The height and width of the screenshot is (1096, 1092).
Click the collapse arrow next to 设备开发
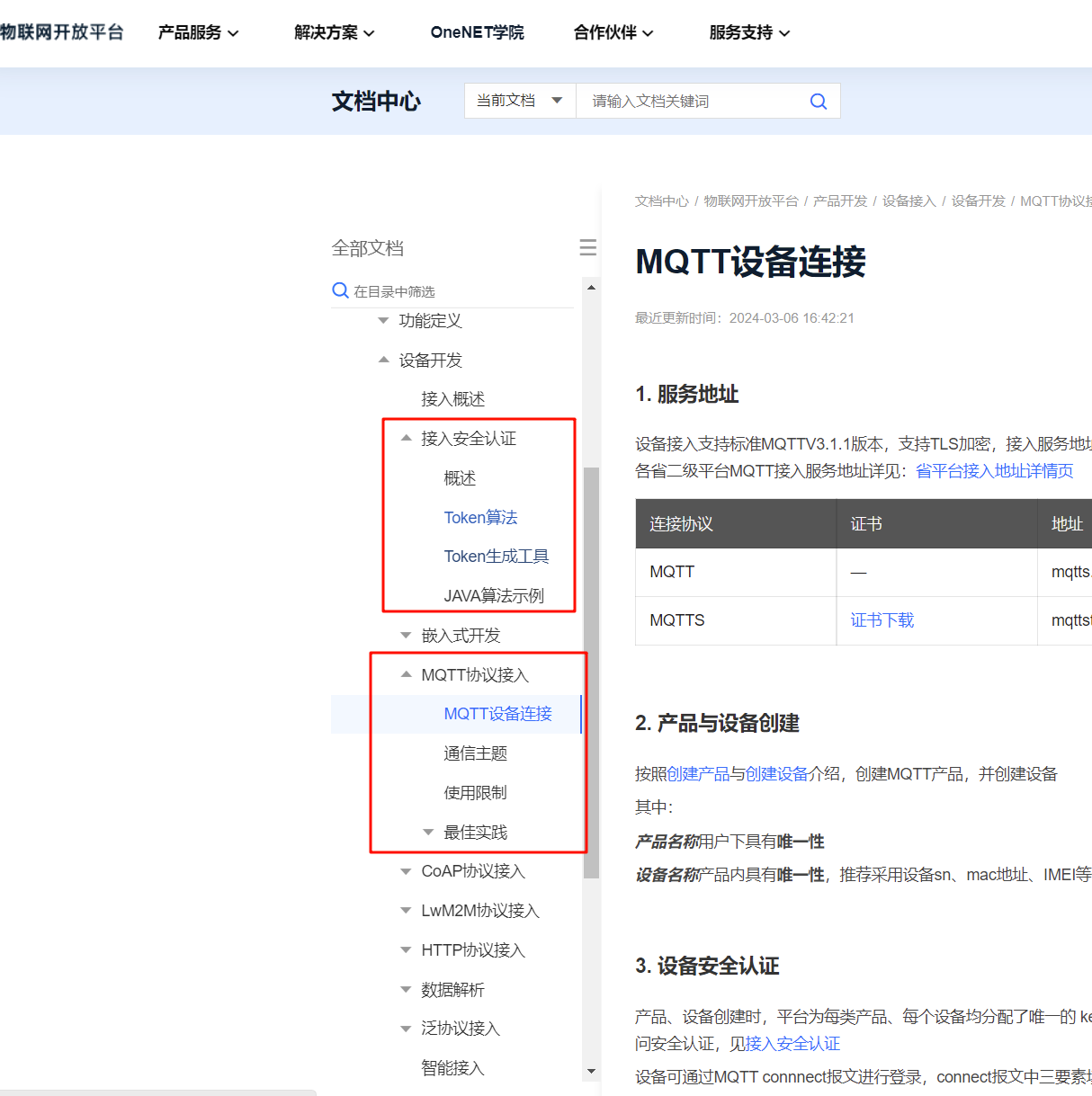(382, 360)
